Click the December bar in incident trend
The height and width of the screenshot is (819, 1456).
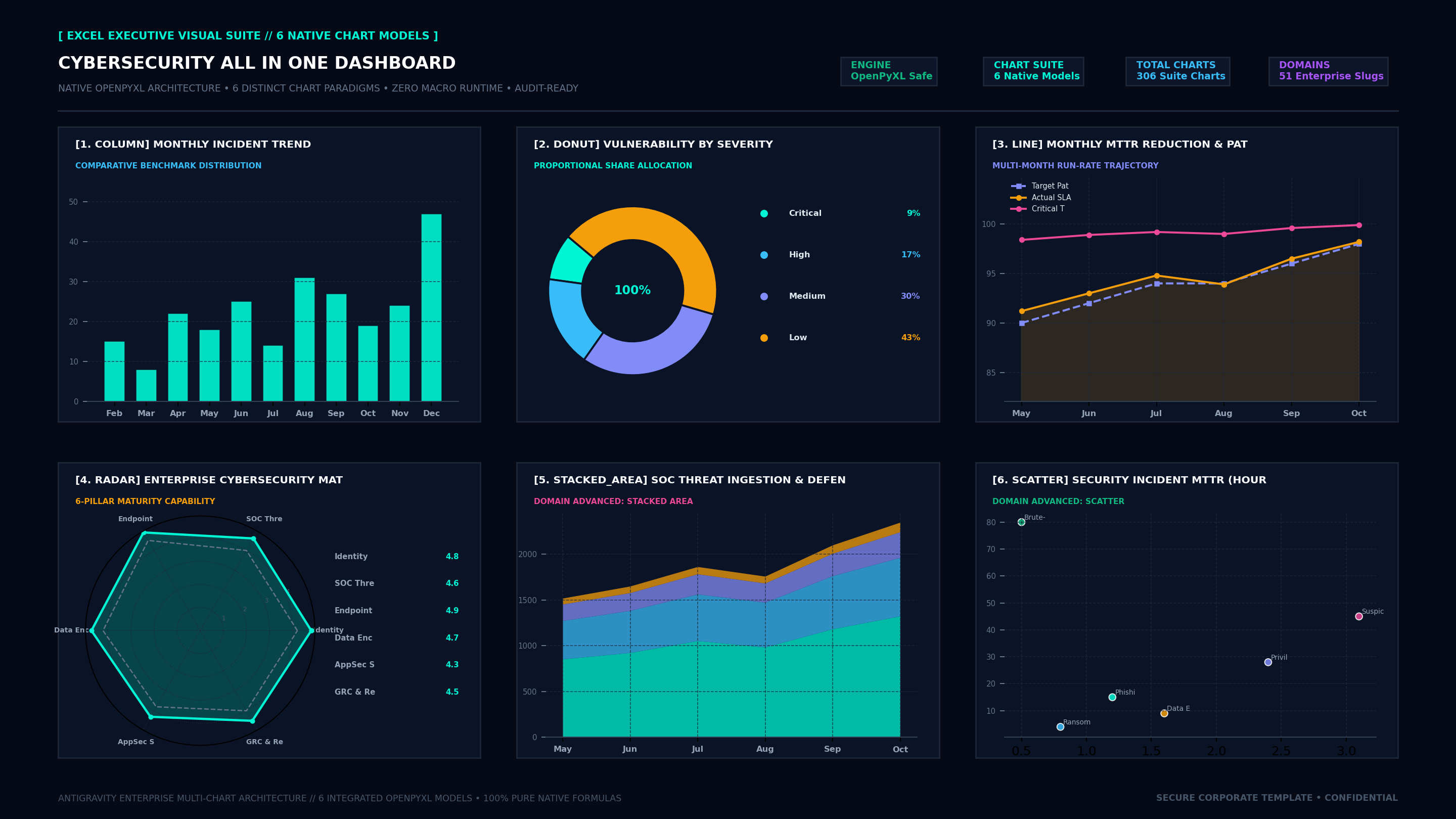pyautogui.click(x=431, y=307)
